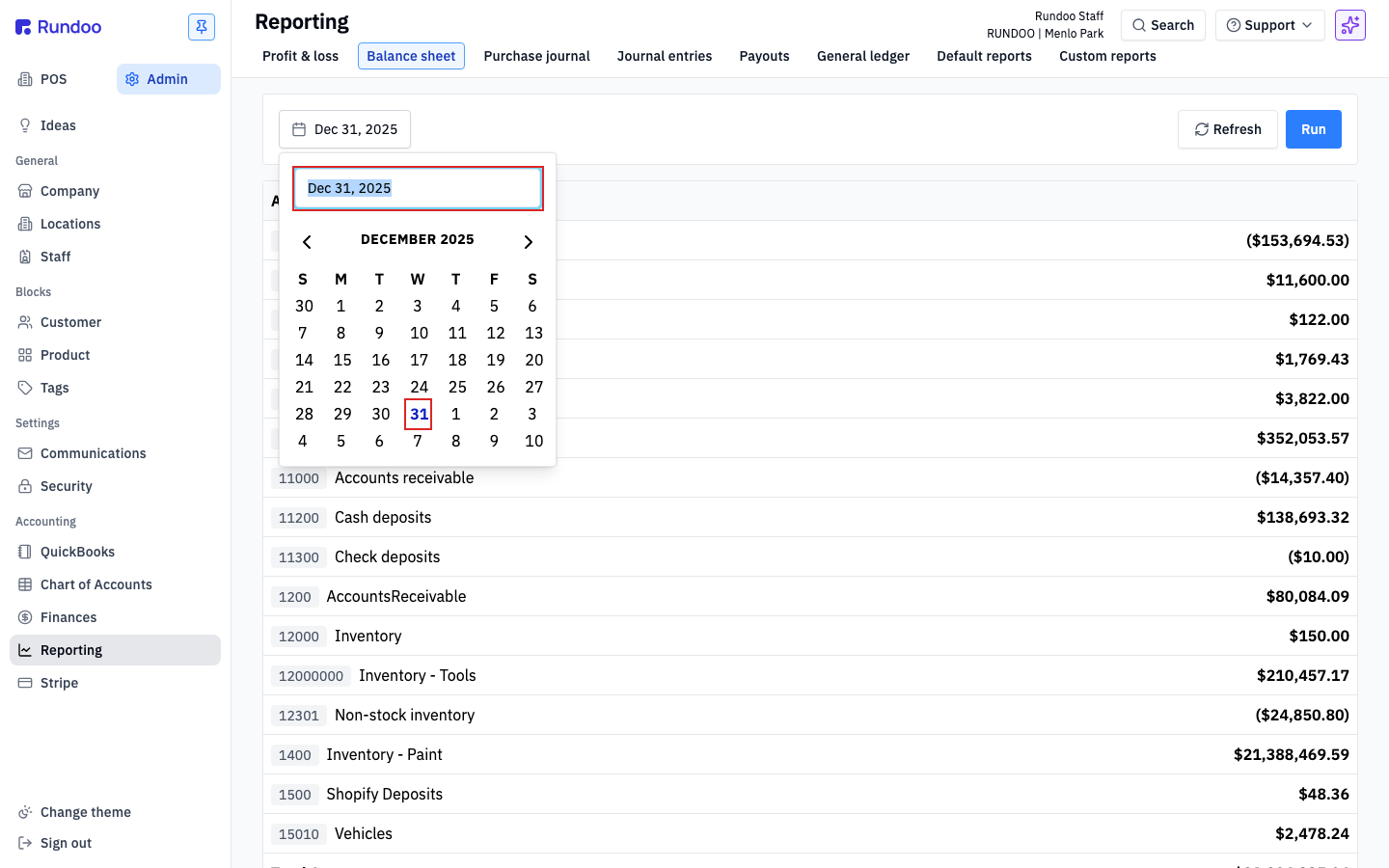Viewport: 1389px width, 868px height.
Task: Run the balance sheet report
Action: point(1314,129)
